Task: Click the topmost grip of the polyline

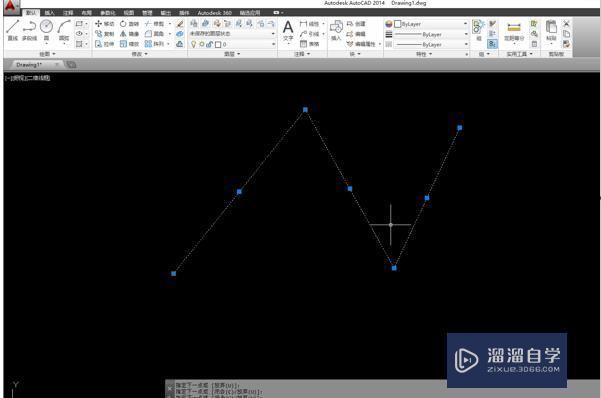Action: (x=305, y=110)
